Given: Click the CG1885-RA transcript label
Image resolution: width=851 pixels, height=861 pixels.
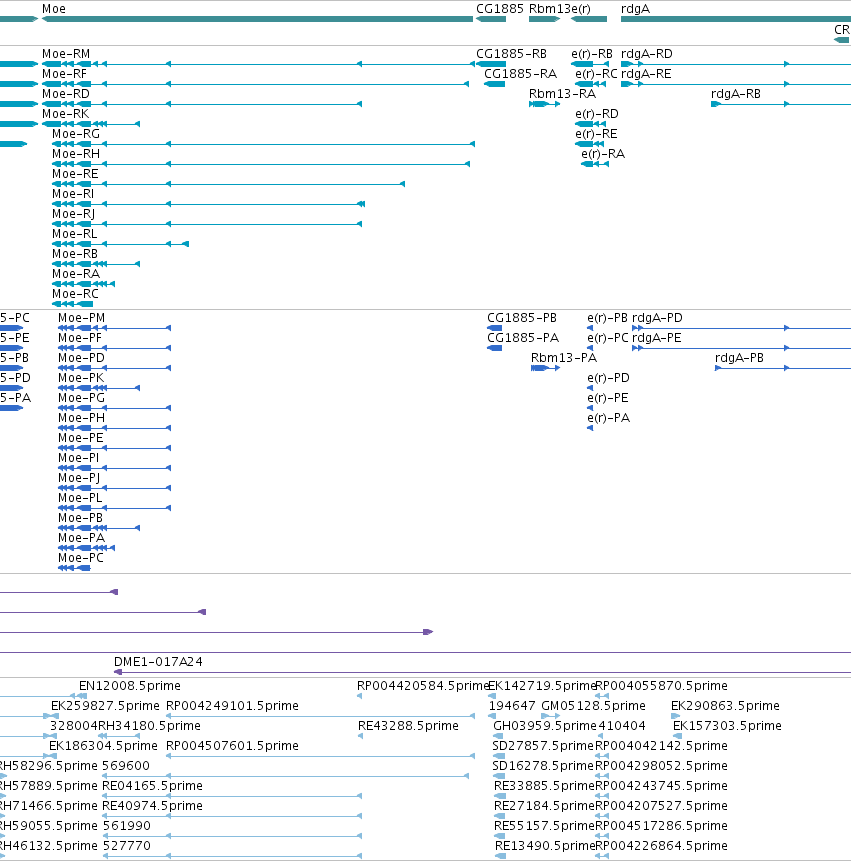Looking at the screenshot, I should [520, 74].
